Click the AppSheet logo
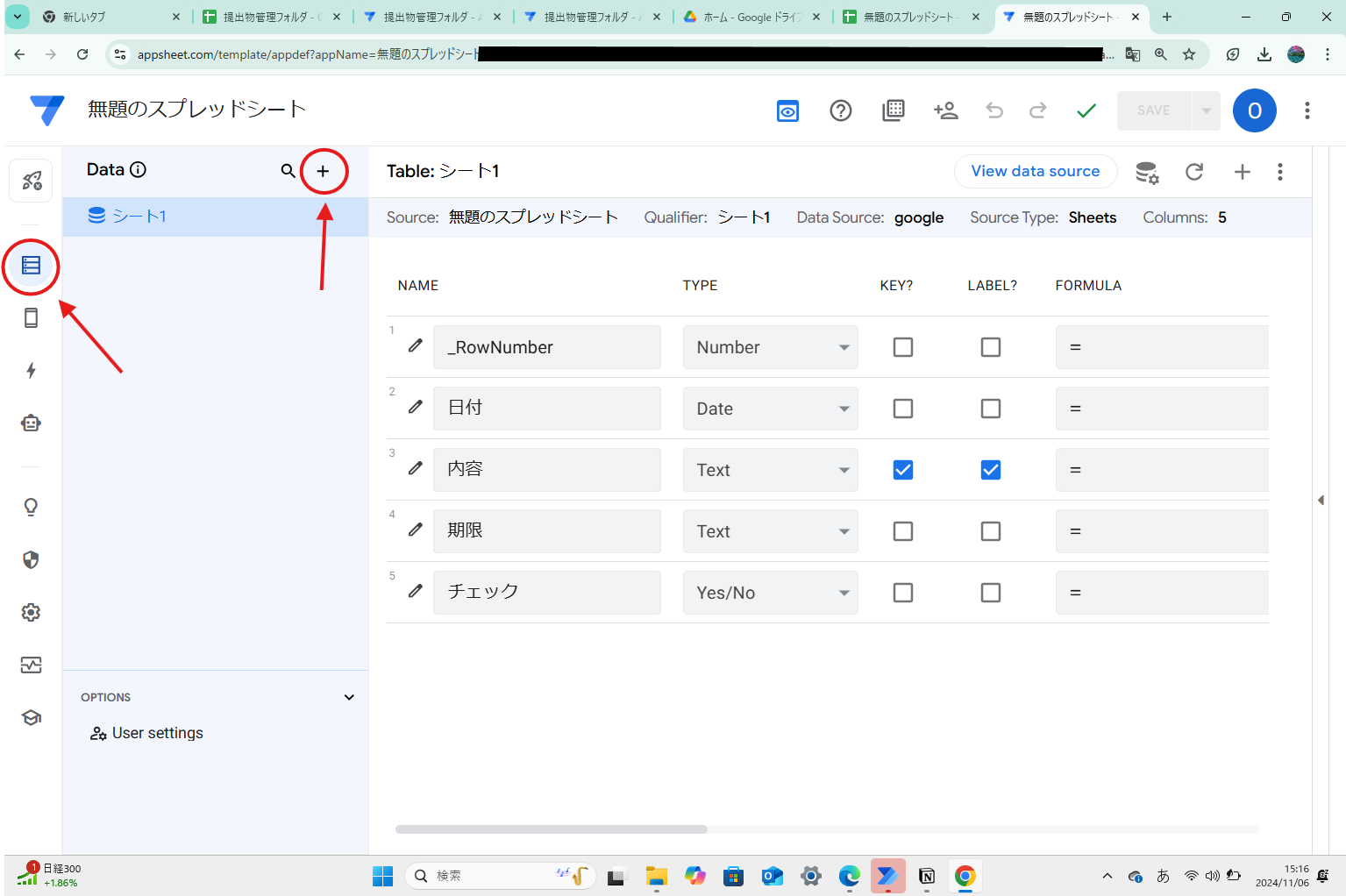The width and height of the screenshot is (1346, 896). pos(46,110)
